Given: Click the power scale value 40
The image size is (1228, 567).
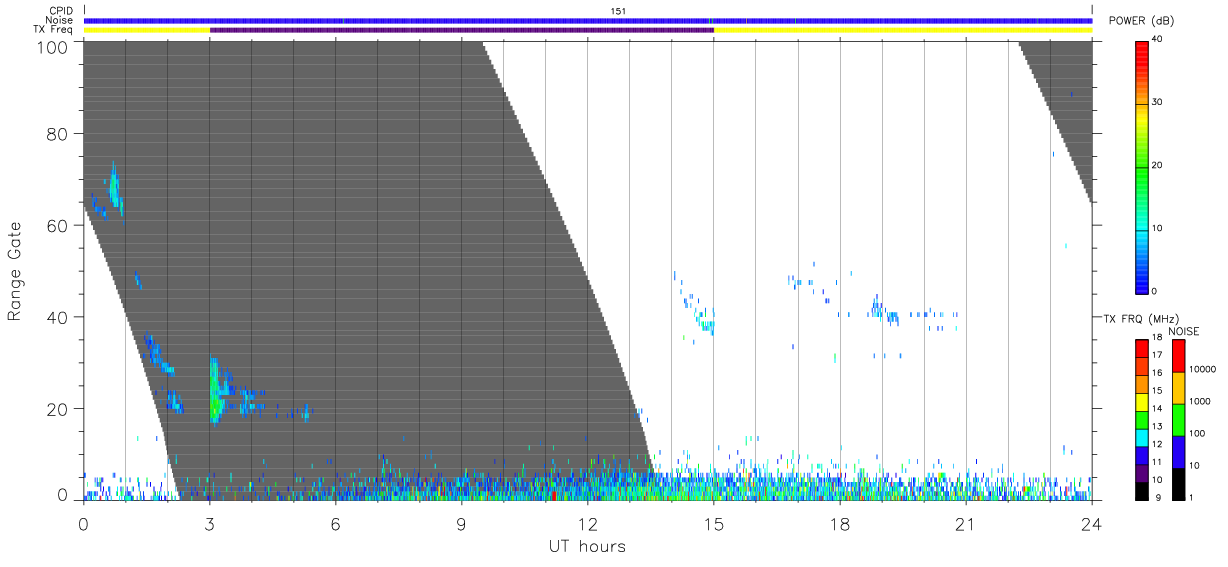Looking at the screenshot, I should [1156, 40].
